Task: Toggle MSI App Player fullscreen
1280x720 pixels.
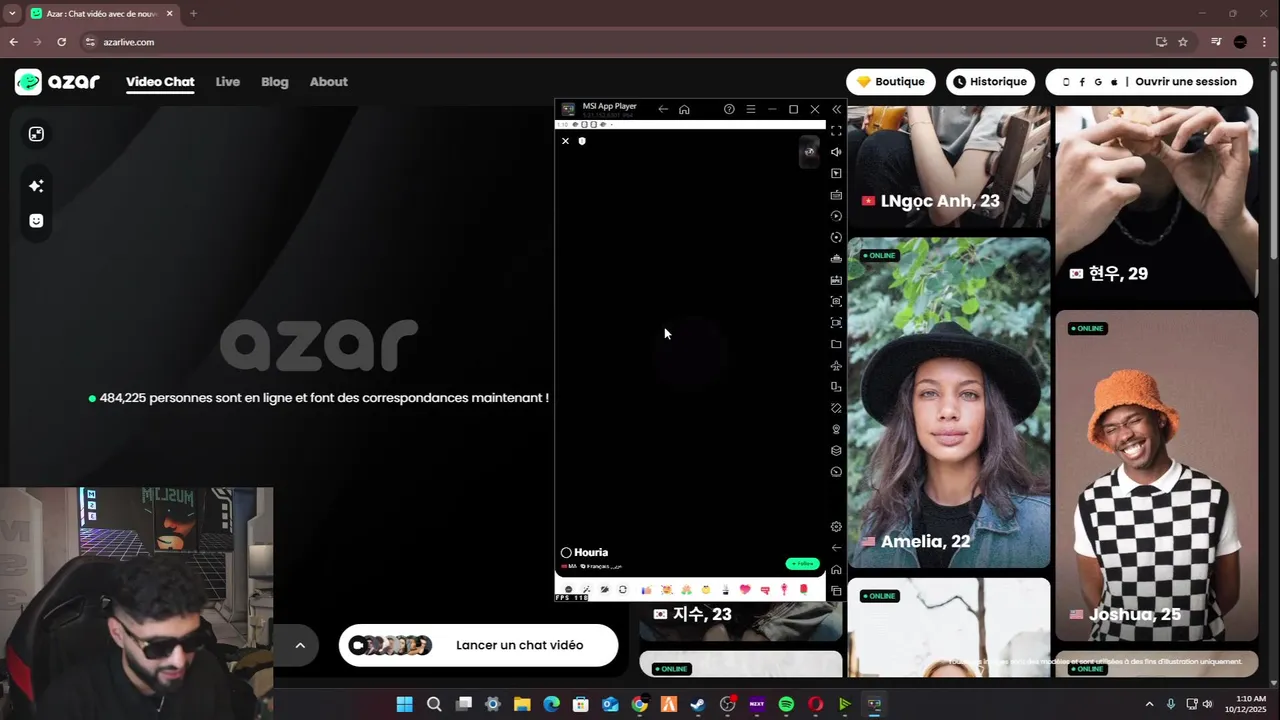Action: click(837, 131)
